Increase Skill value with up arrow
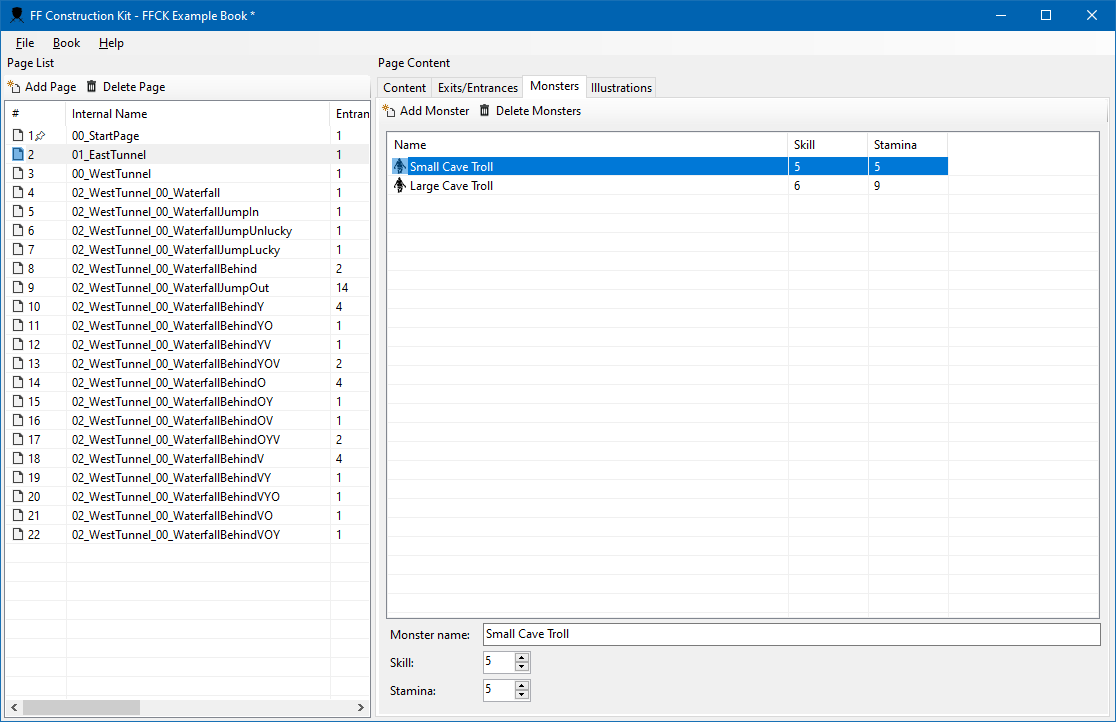Image resolution: width=1116 pixels, height=722 pixels. (x=521, y=657)
